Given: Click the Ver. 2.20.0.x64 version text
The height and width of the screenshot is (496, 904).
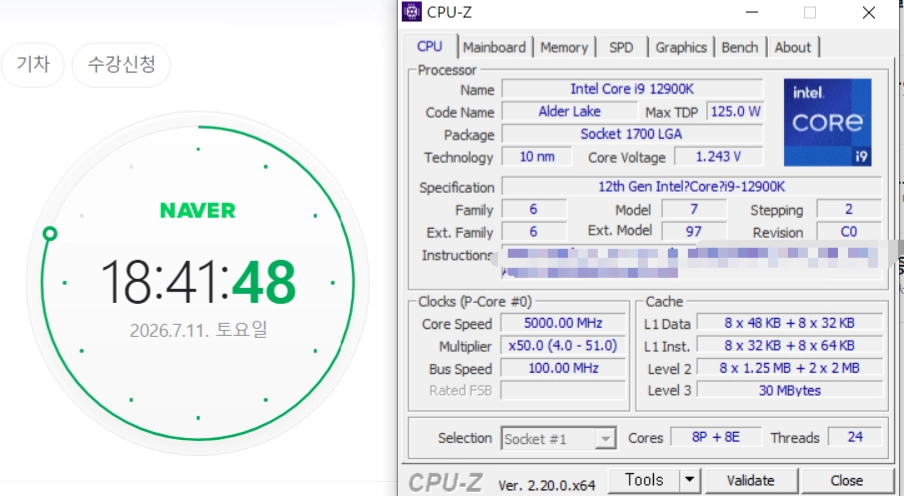Looking at the screenshot, I should click(x=547, y=486).
